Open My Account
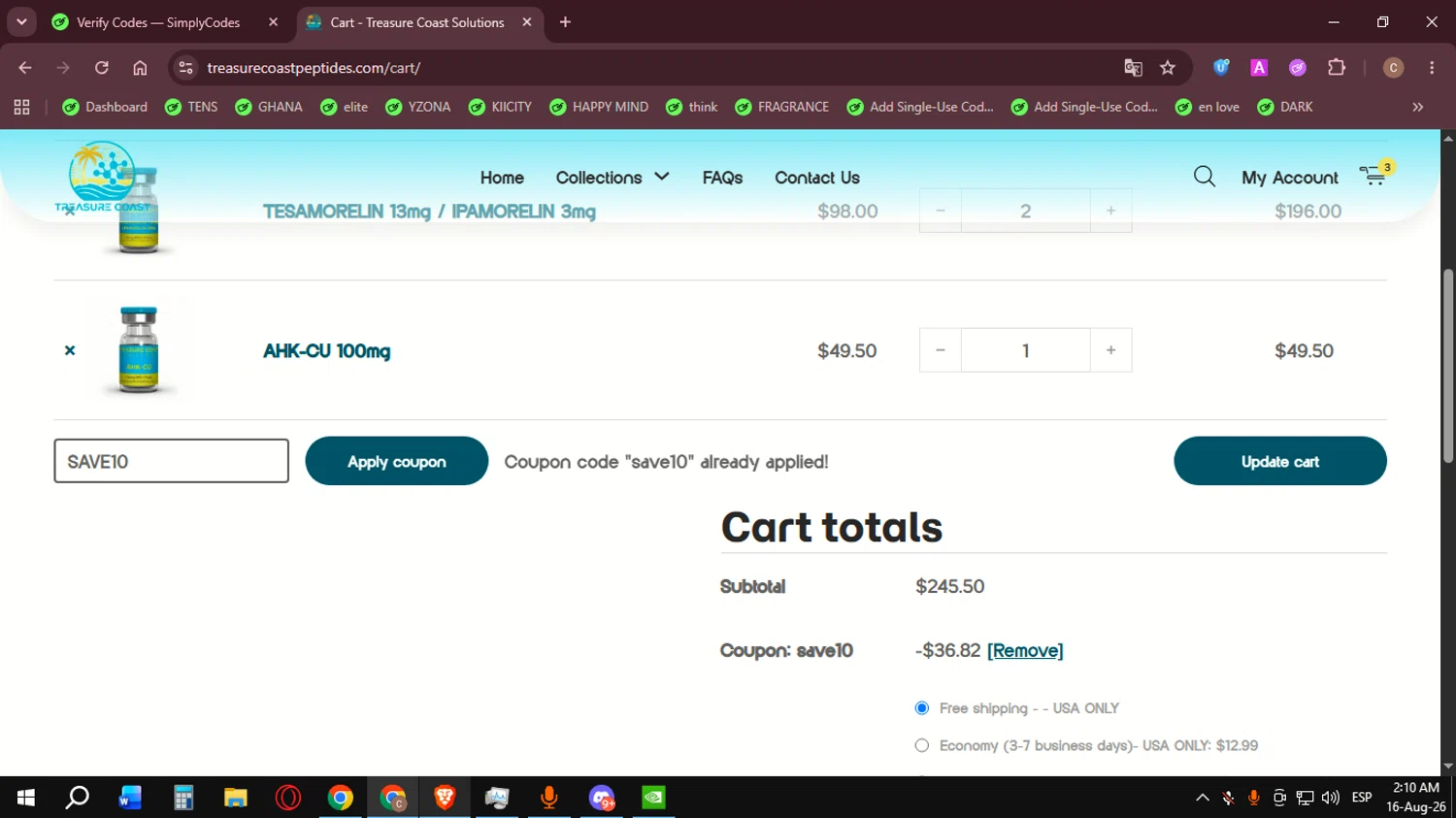 1290,178
